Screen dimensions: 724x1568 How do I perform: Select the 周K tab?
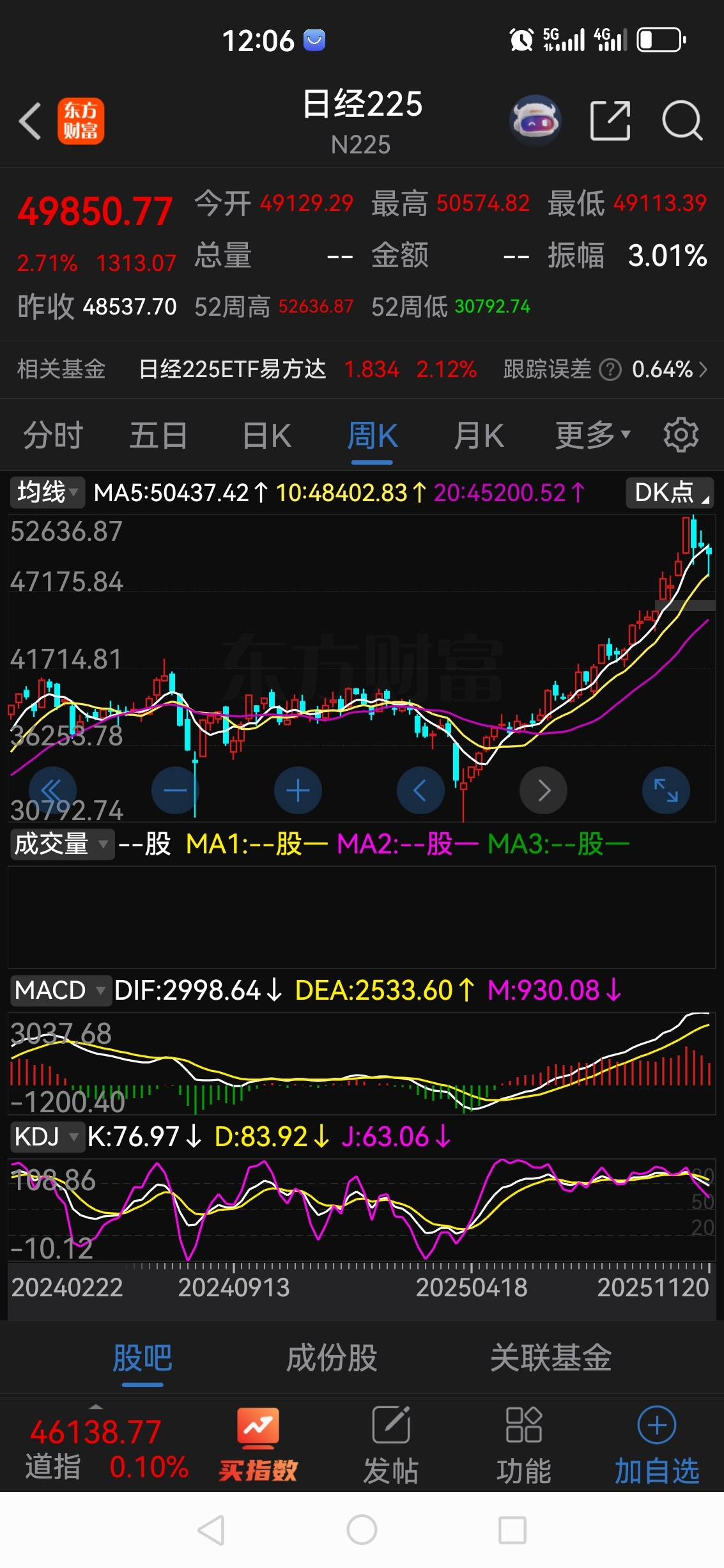tap(372, 436)
